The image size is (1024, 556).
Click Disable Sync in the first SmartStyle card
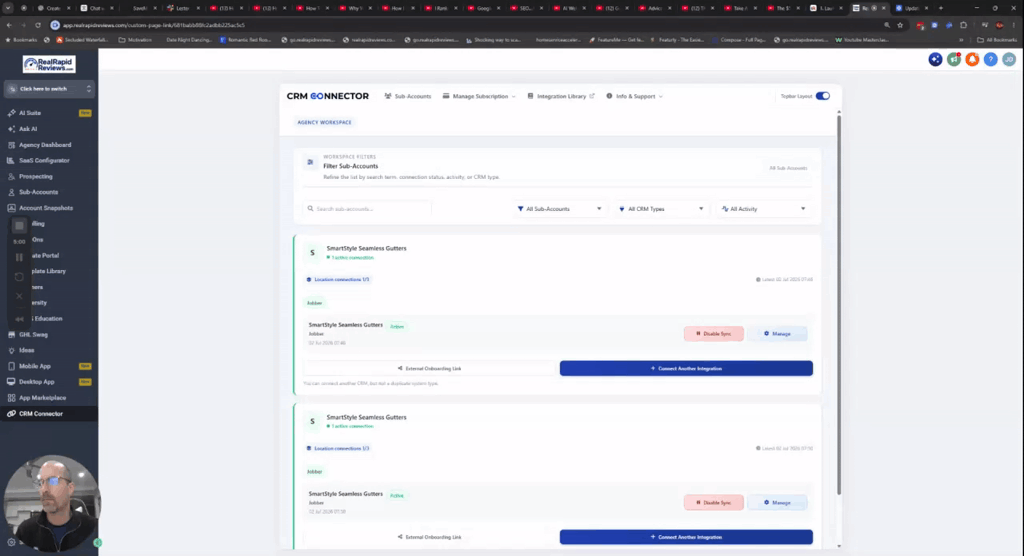coord(713,334)
